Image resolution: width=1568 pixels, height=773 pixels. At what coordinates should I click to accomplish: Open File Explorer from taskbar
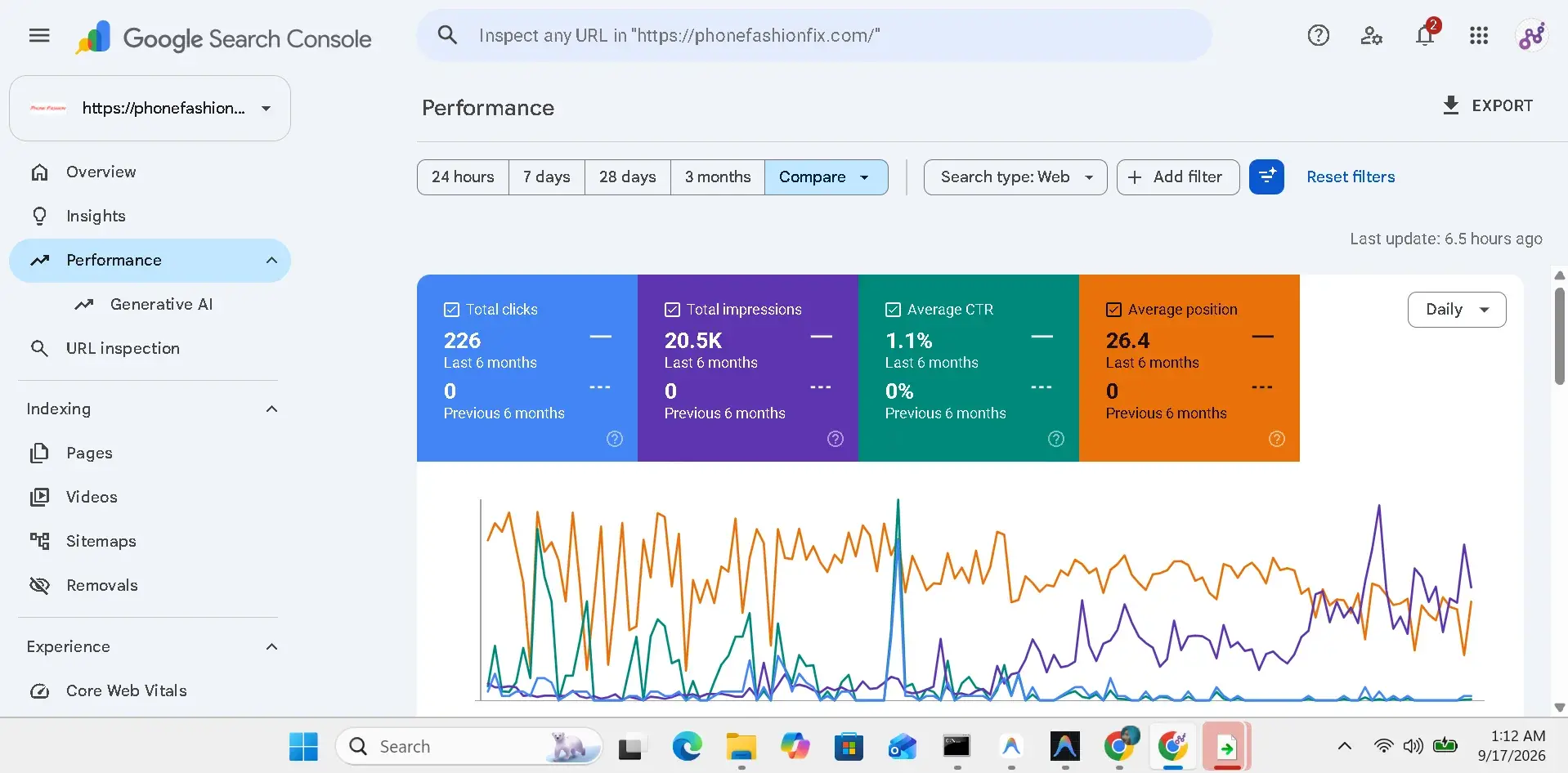[x=741, y=746]
